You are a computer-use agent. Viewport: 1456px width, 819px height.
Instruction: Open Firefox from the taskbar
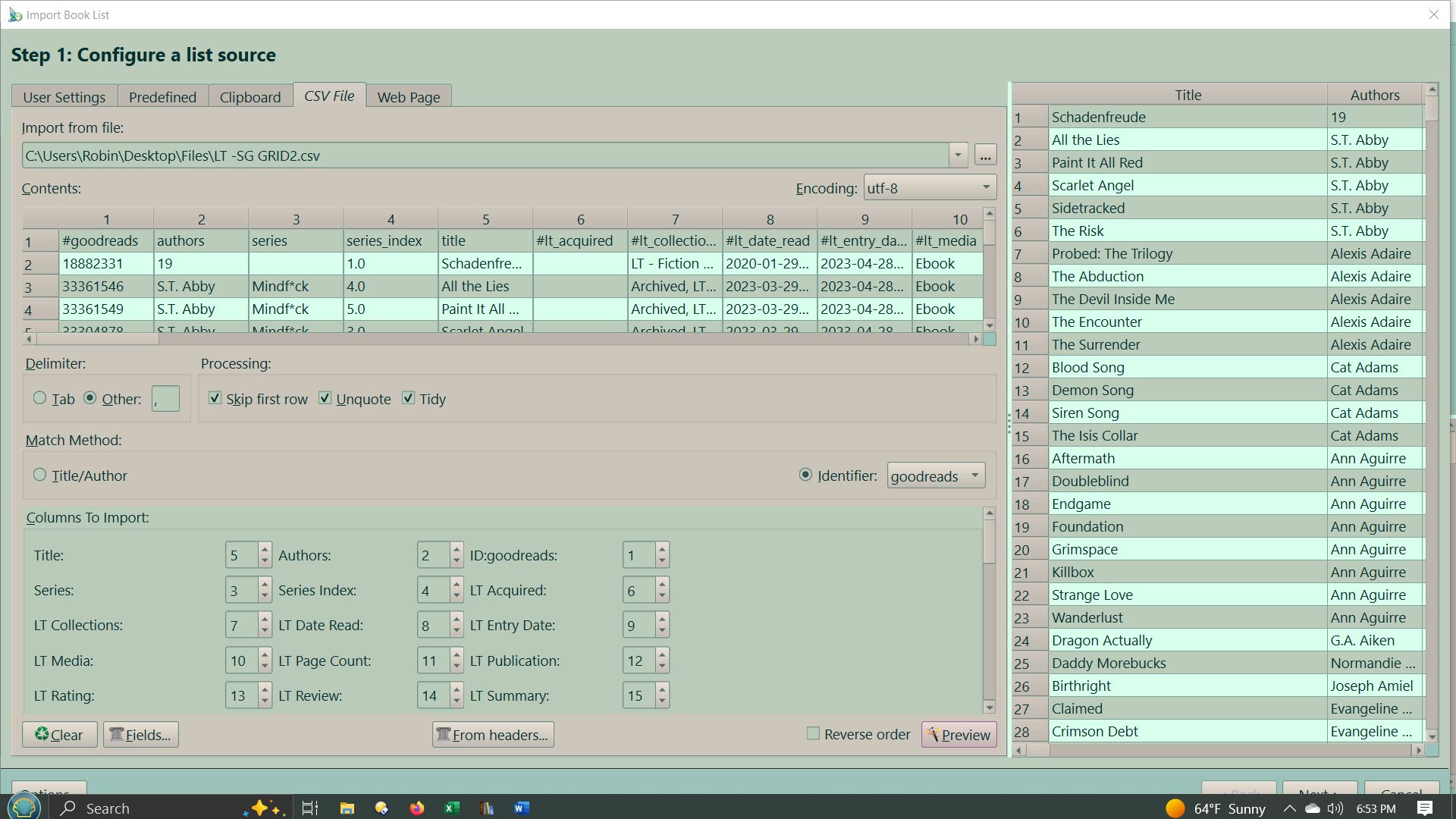(x=416, y=808)
